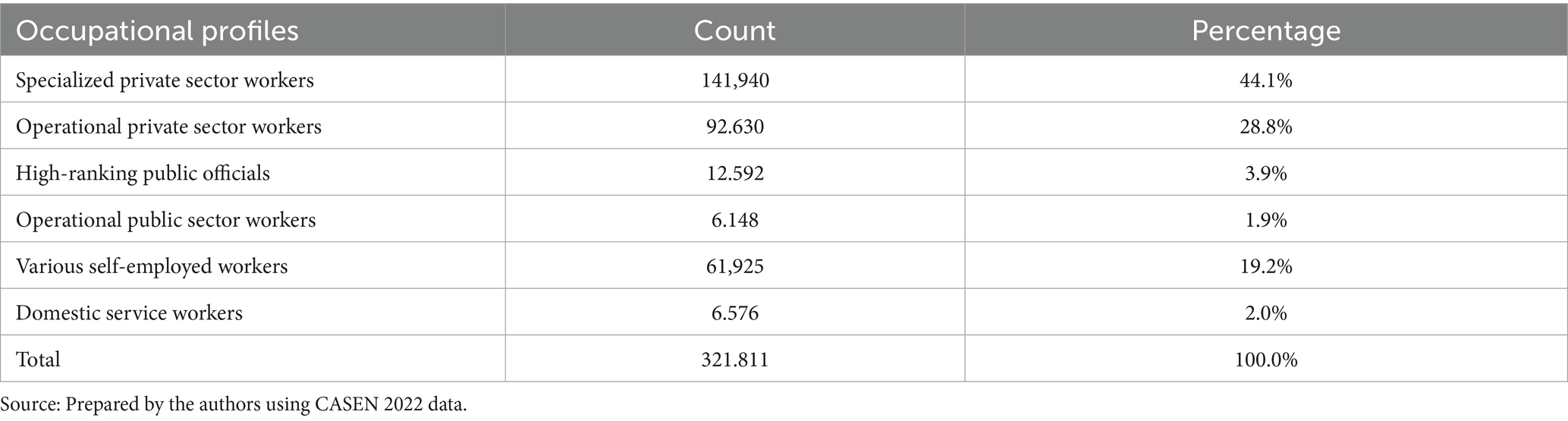The width and height of the screenshot is (1568, 421).
Task: Select the 2.0% percentage cell
Action: click(x=1266, y=313)
